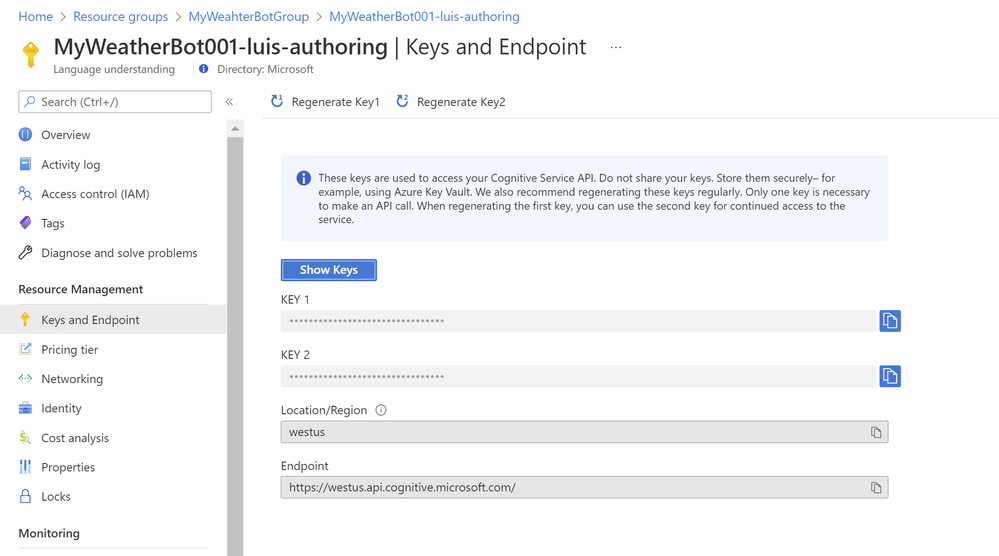Open Access control (IAM) page
This screenshot has height=556, width=999.
click(94, 194)
